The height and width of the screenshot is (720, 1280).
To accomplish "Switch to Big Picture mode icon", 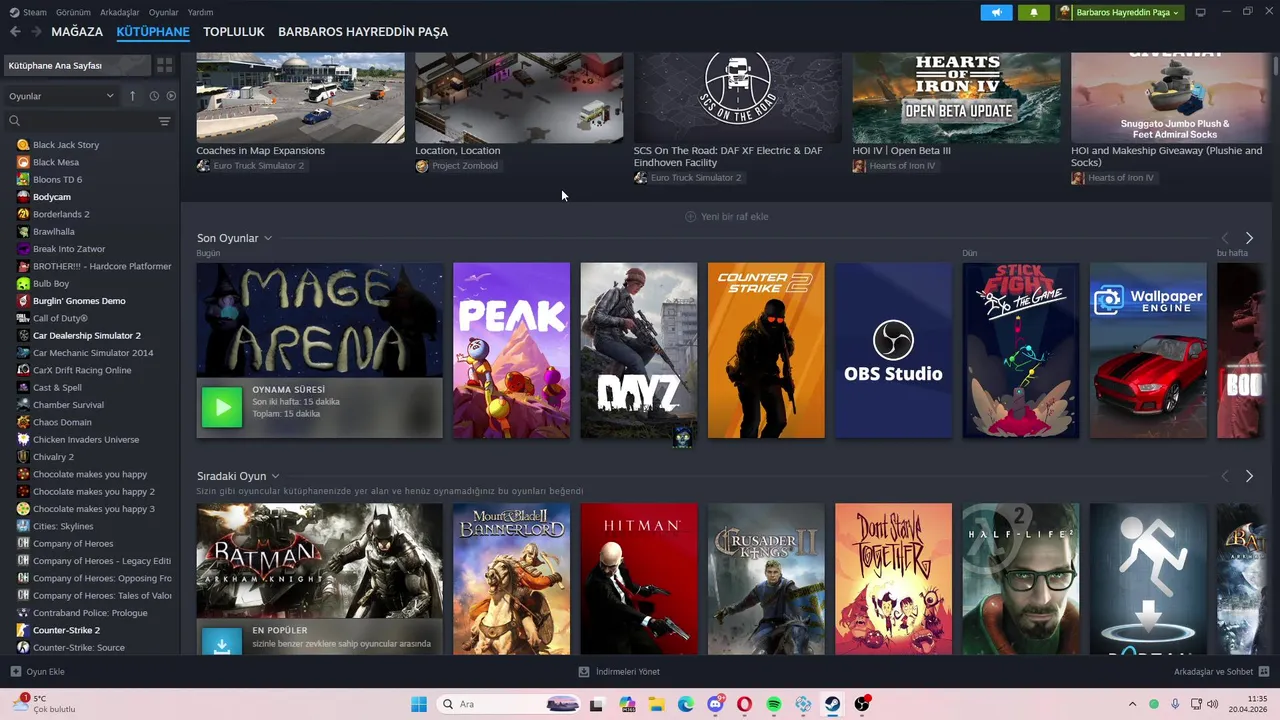I will [x=1200, y=12].
